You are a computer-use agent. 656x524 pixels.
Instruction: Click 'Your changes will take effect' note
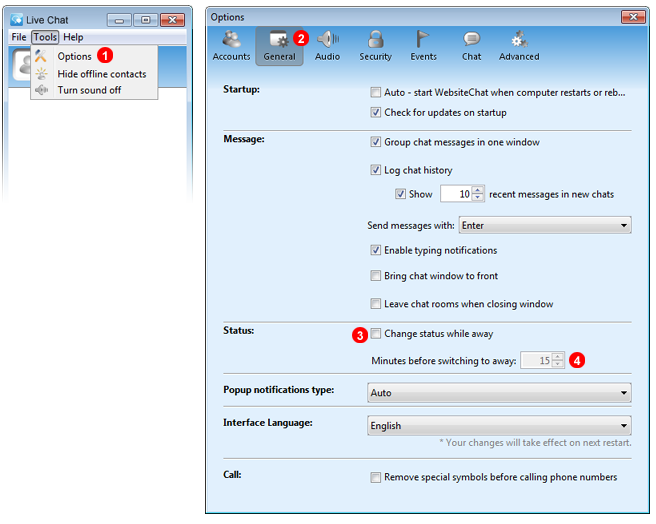pos(535,442)
